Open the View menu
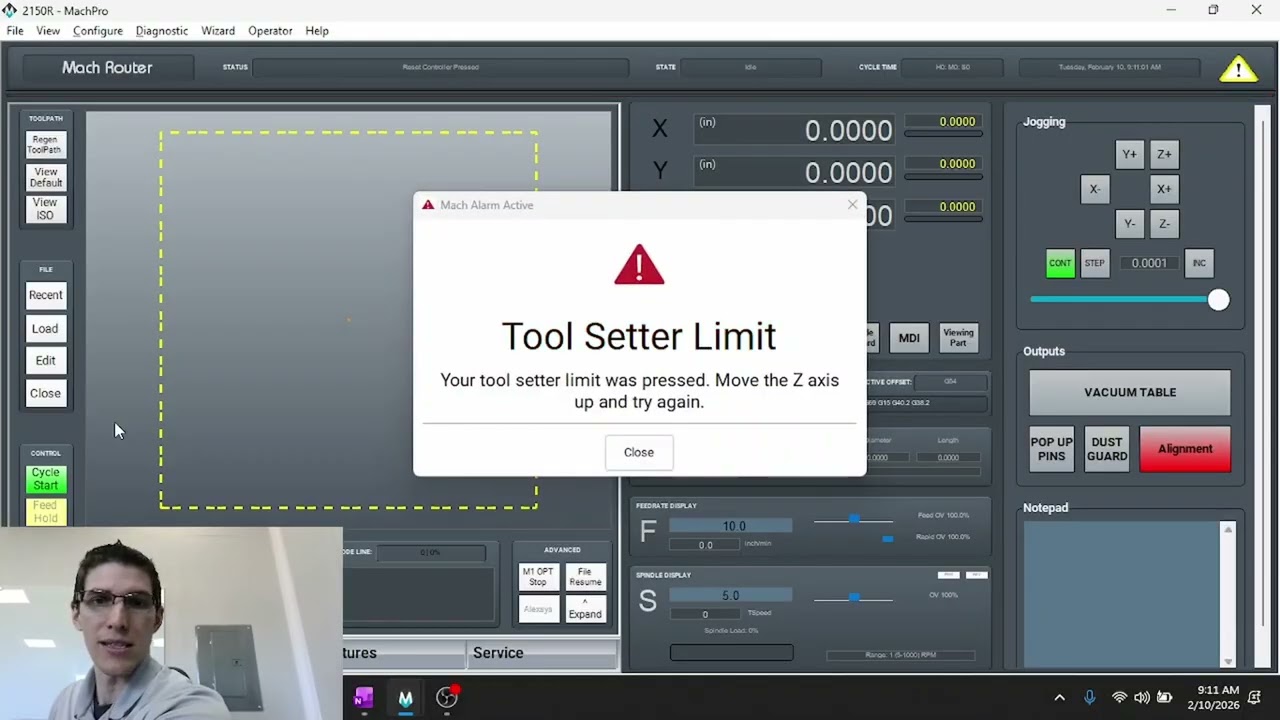The image size is (1280, 720). [48, 31]
